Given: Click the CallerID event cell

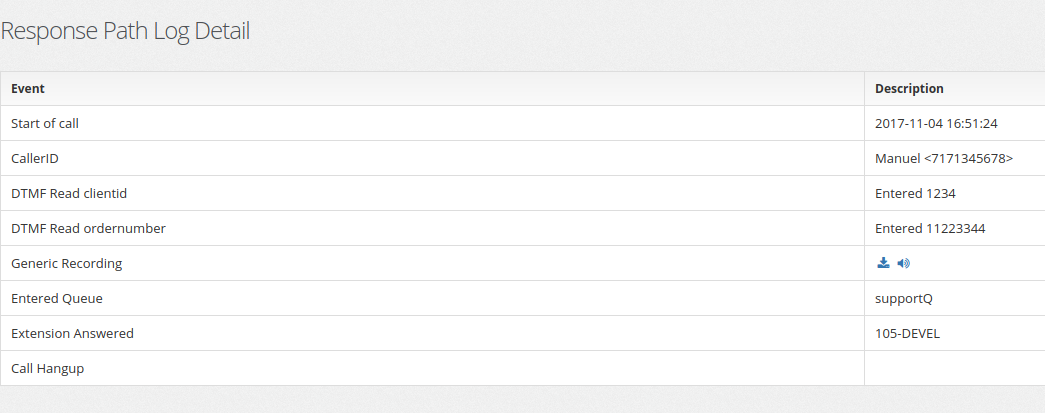Looking at the screenshot, I should (x=433, y=159).
